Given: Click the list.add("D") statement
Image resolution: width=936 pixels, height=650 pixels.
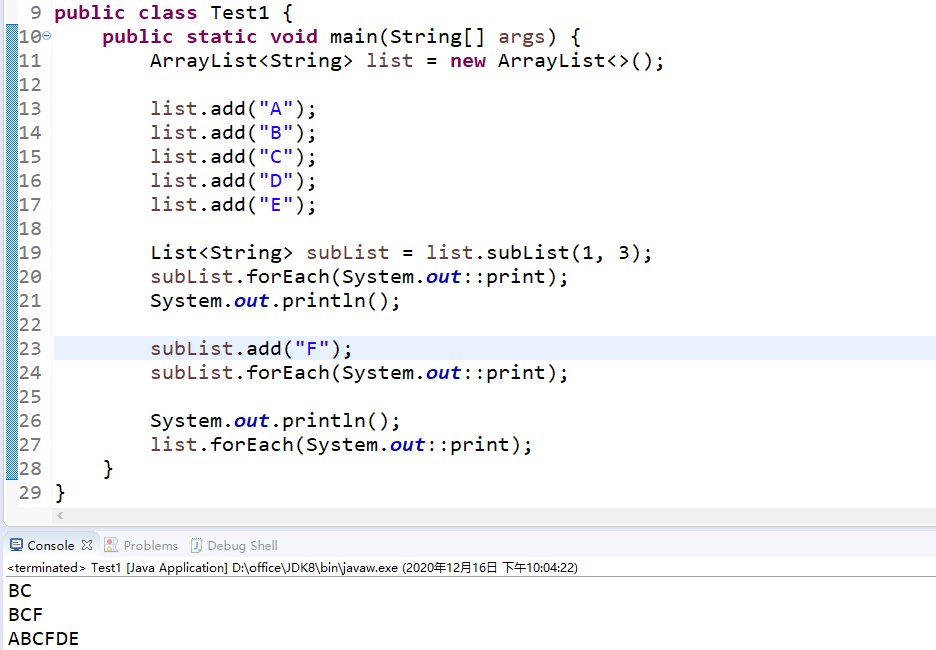Looking at the screenshot, I should 233,181.
